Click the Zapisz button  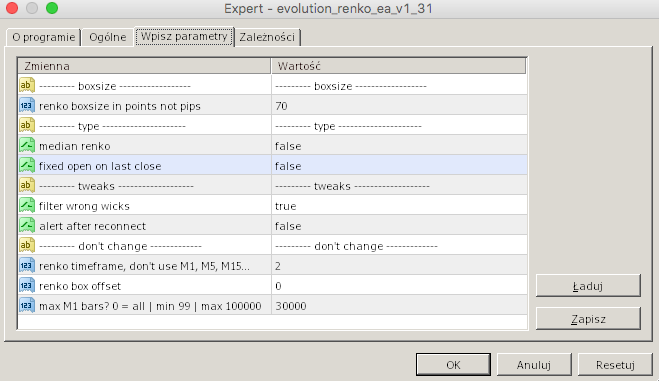pyautogui.click(x=588, y=319)
